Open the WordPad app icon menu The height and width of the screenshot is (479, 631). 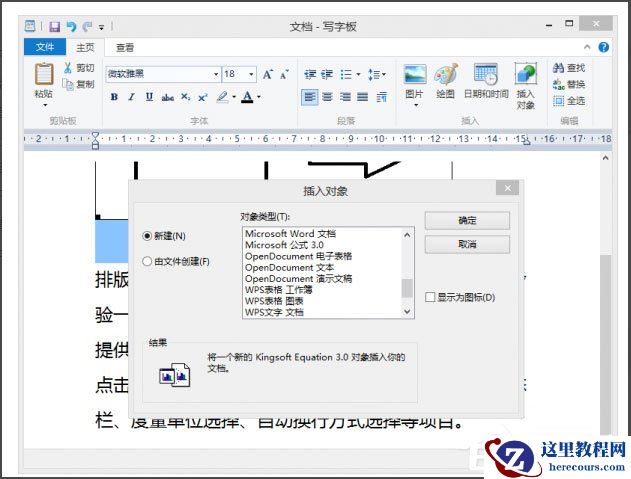tap(30, 26)
